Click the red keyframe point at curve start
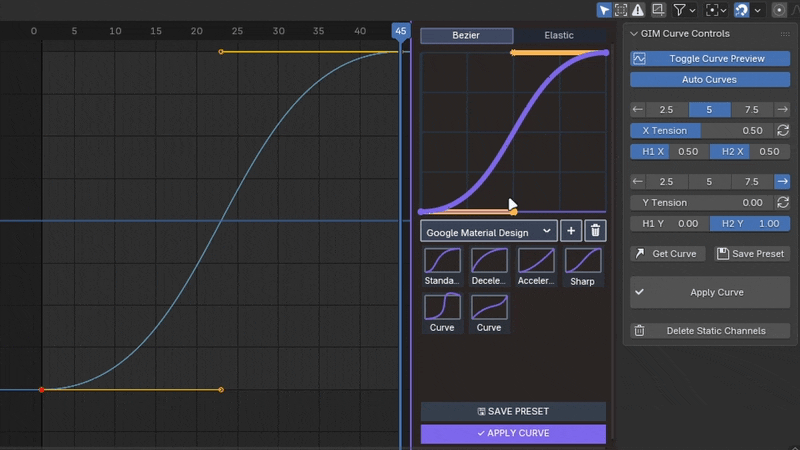The height and width of the screenshot is (450, 800). click(42, 390)
